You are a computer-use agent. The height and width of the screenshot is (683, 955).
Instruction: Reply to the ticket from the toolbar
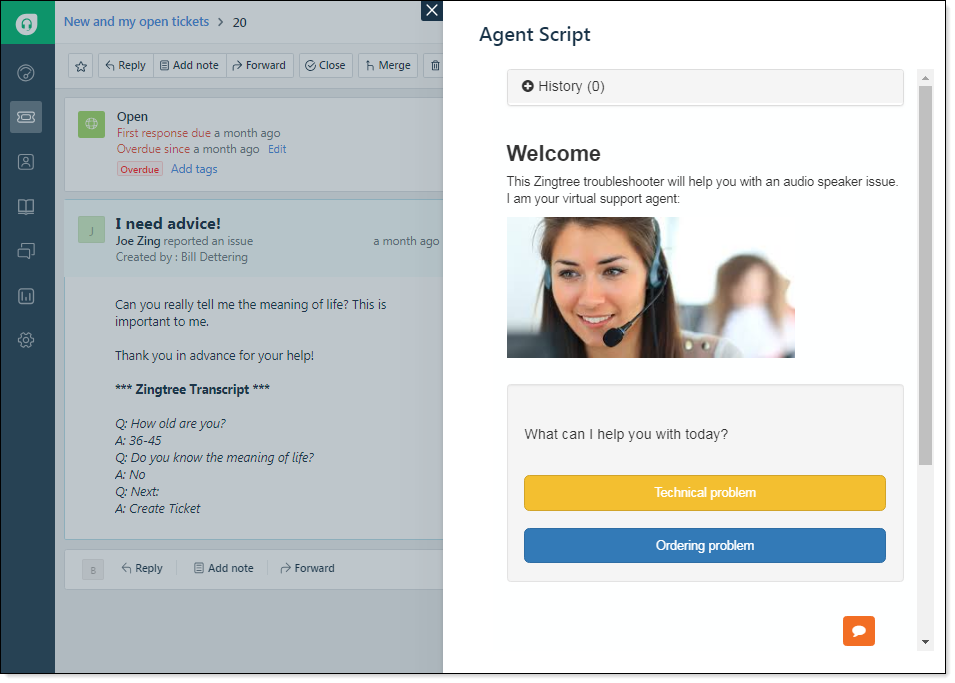[x=125, y=65]
